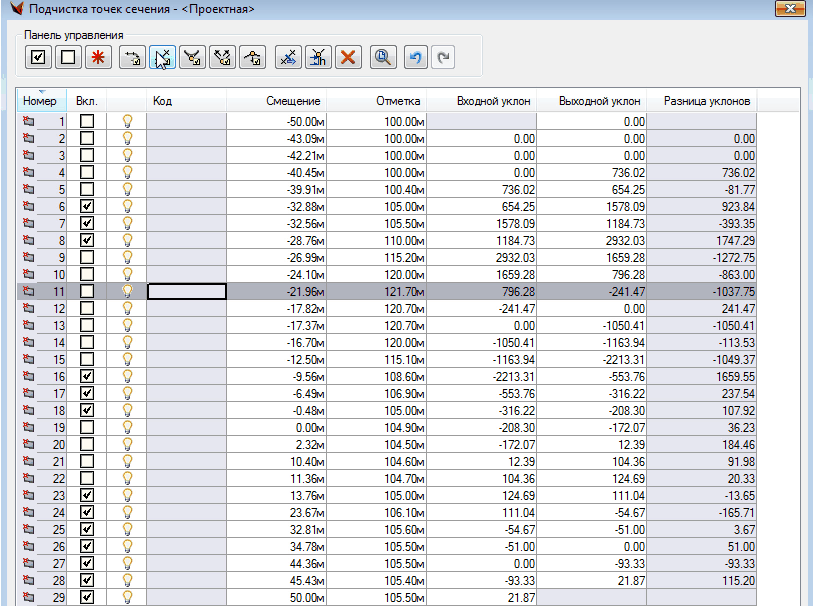Disable the checkbox in row 23
The width and height of the screenshot is (813, 606).
tap(87, 495)
